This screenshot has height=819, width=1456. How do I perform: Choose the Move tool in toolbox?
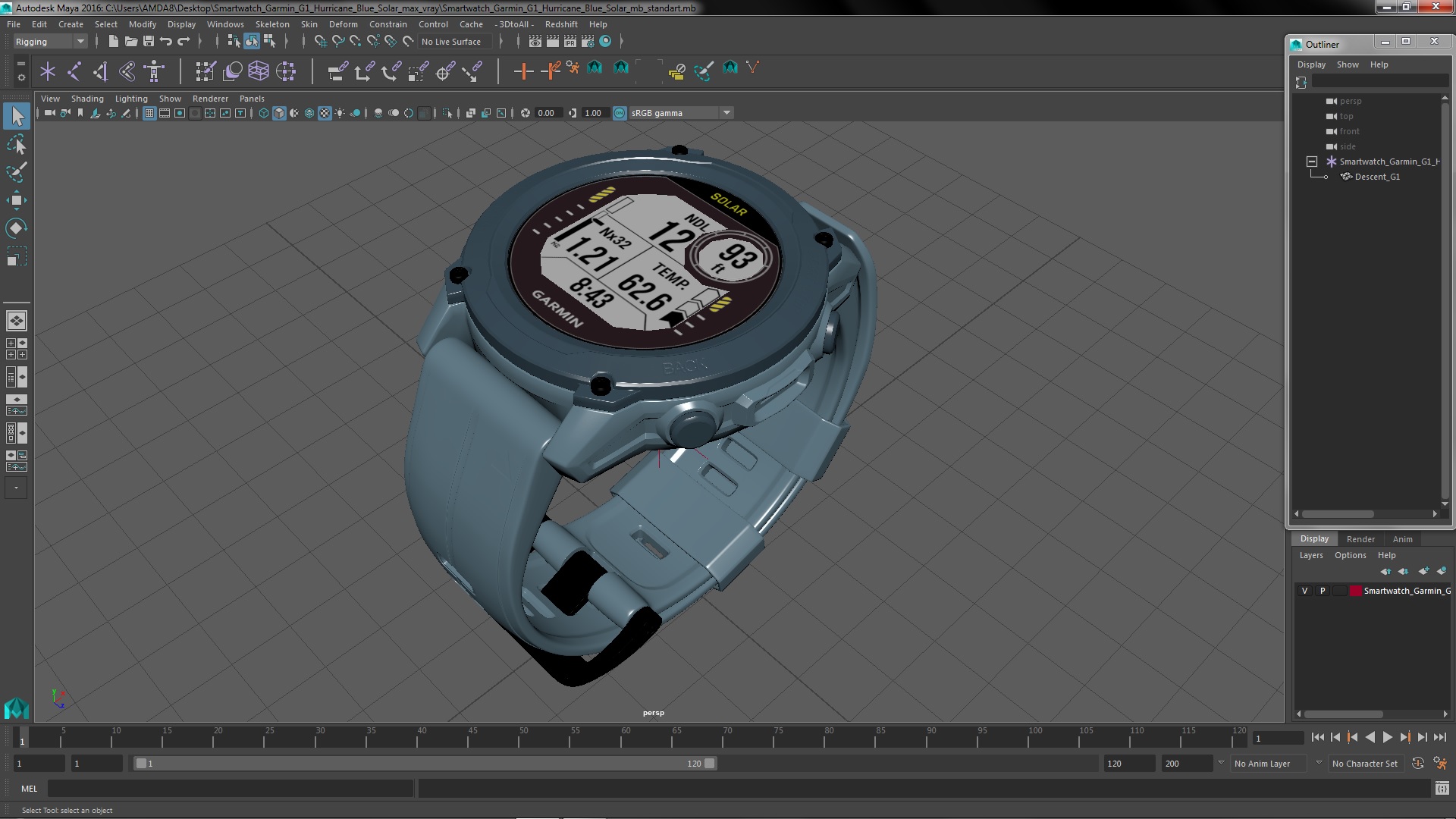point(17,200)
